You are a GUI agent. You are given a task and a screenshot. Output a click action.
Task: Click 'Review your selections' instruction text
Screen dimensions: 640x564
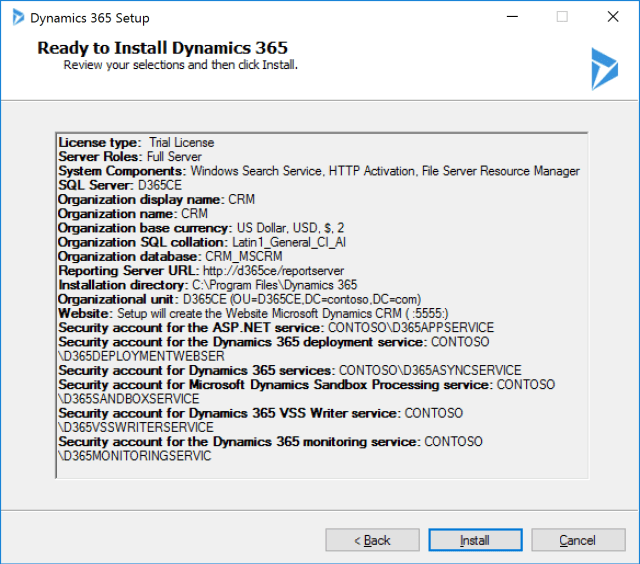tap(180, 65)
